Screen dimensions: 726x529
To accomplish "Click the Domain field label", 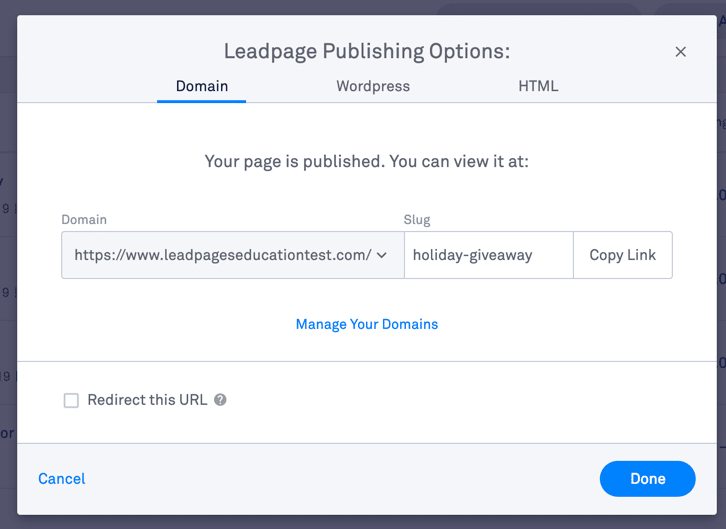I will click(84, 219).
